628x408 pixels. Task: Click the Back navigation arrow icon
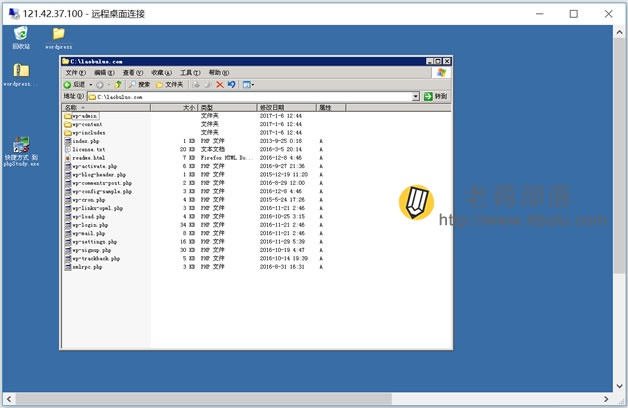(x=67, y=84)
